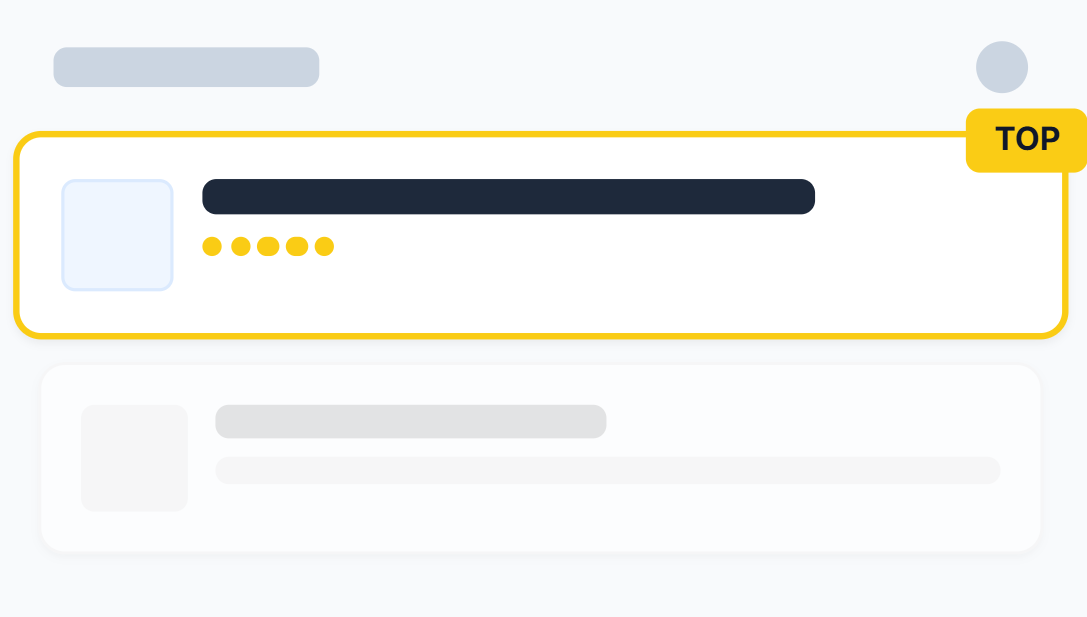Select the third yellow rating dot
The height and width of the screenshot is (617, 1087).
tap(268, 247)
